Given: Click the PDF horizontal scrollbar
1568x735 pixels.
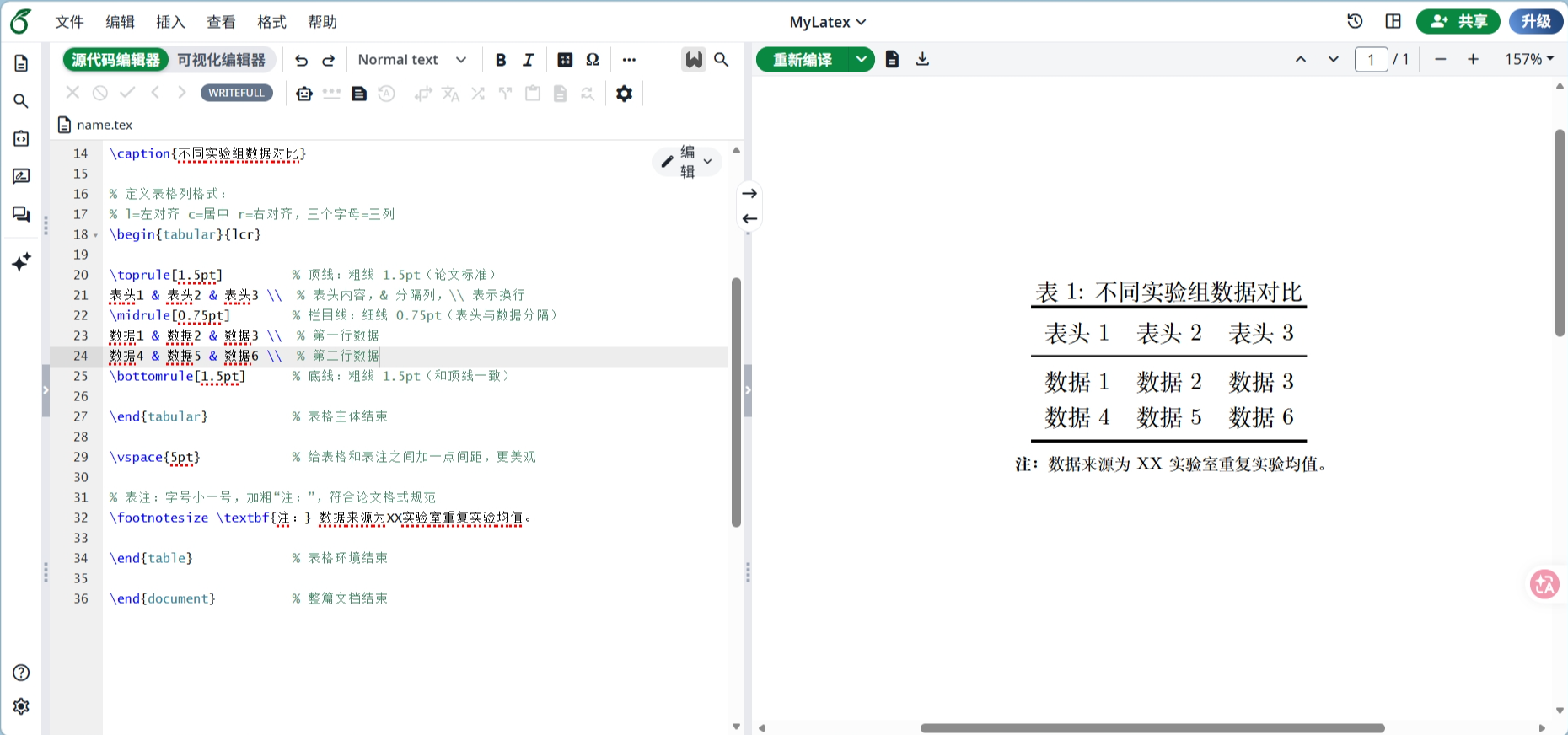Looking at the screenshot, I should 1152,727.
